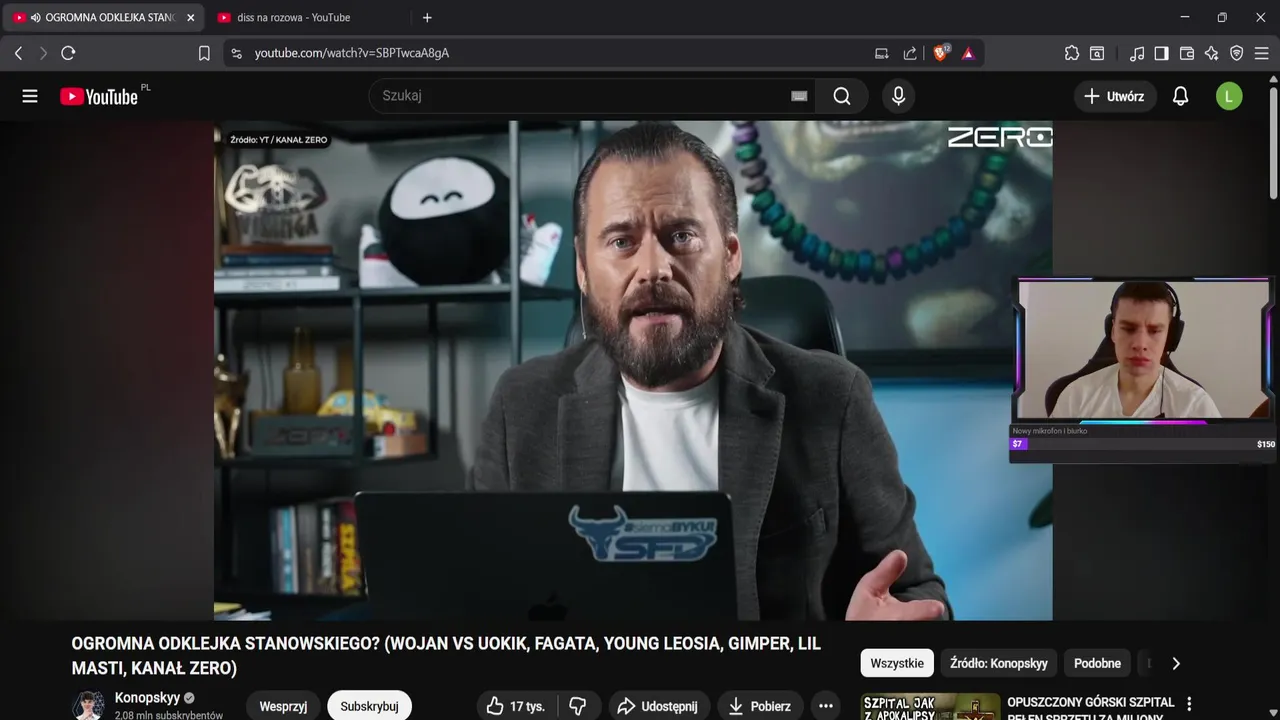This screenshot has width=1280, height=720.
Task: Select the Wszystkie filter chip
Action: tap(897, 663)
